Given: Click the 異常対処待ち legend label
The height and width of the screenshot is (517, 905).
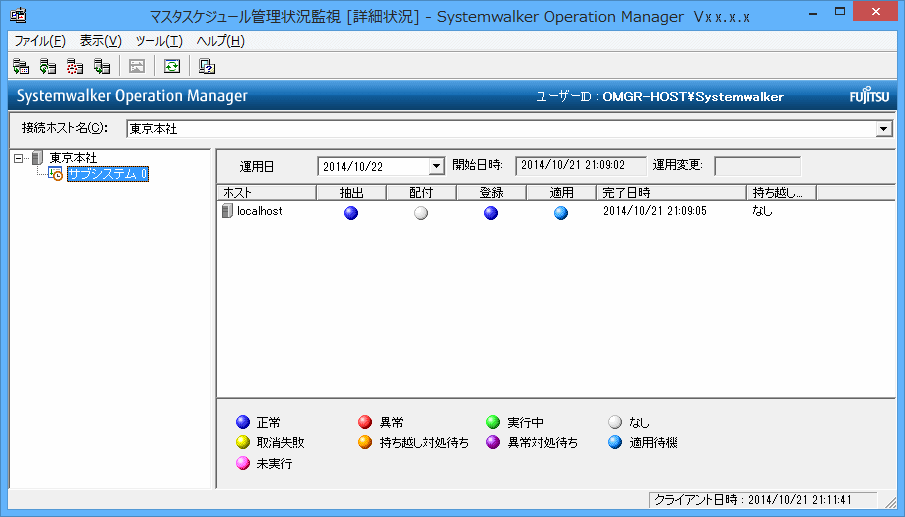Looking at the screenshot, I should [543, 443].
